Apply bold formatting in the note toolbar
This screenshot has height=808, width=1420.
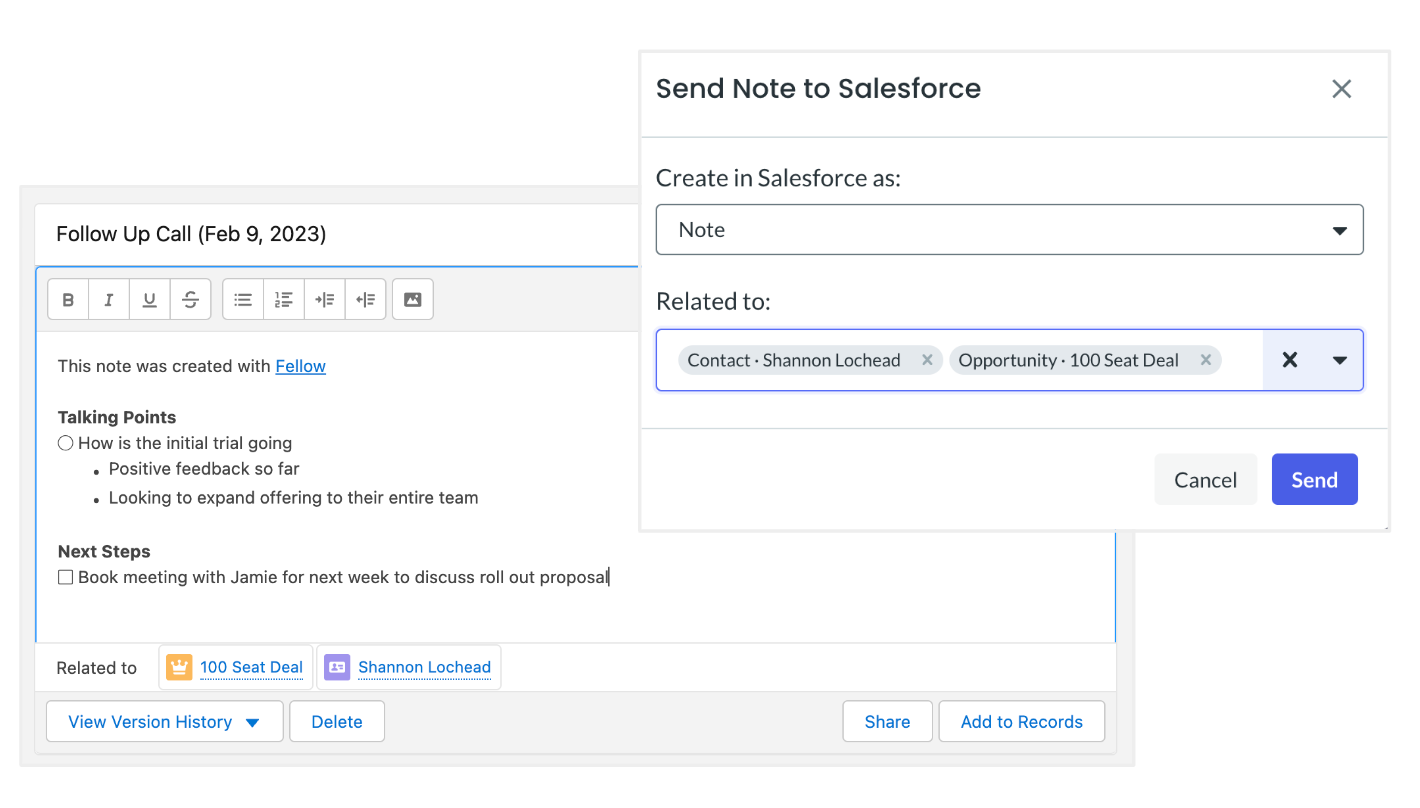(x=68, y=299)
